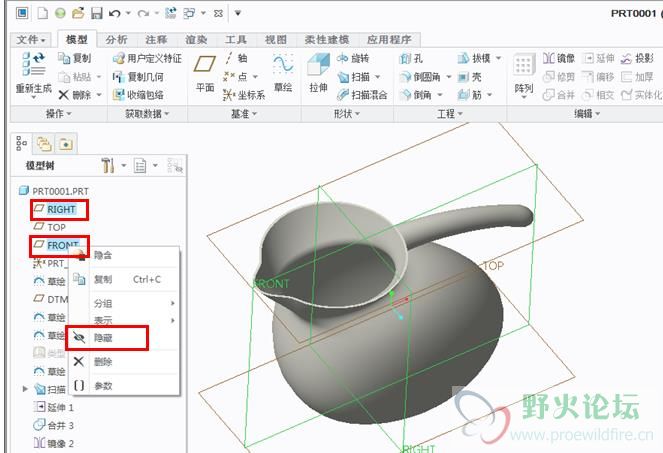Screen dimensions: 663x453
Task: Open the dropdown arrow next to 拔模 (Draft)
Action: pyautogui.click(x=498, y=58)
